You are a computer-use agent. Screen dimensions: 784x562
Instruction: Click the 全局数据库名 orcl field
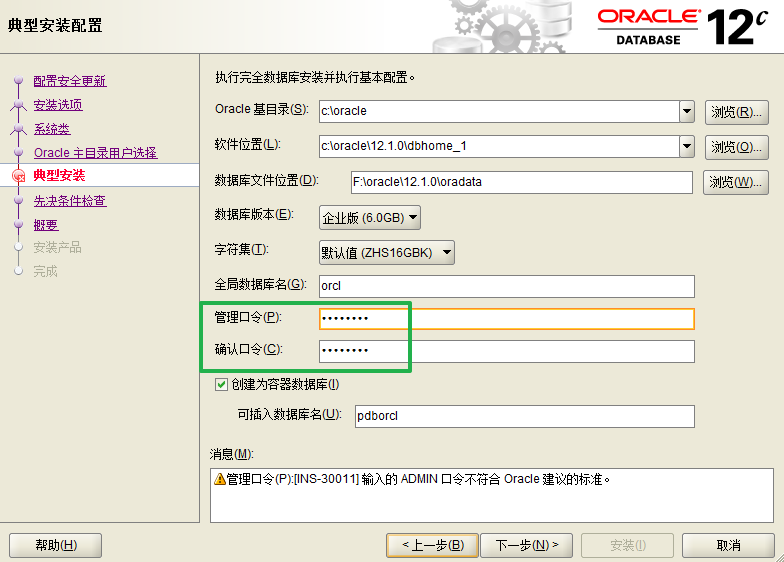(x=506, y=286)
